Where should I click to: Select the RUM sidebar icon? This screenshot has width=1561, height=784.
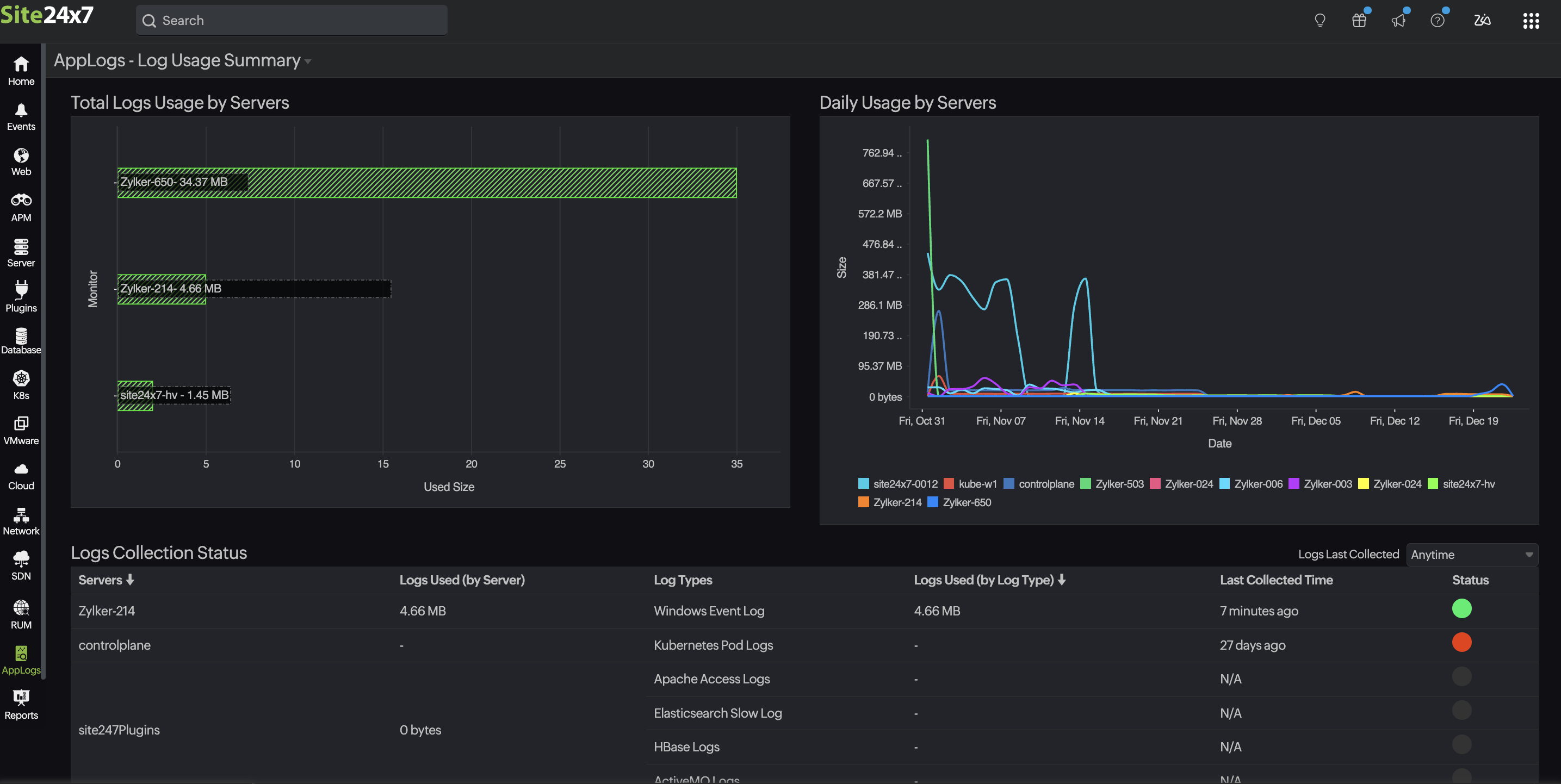[x=21, y=611]
